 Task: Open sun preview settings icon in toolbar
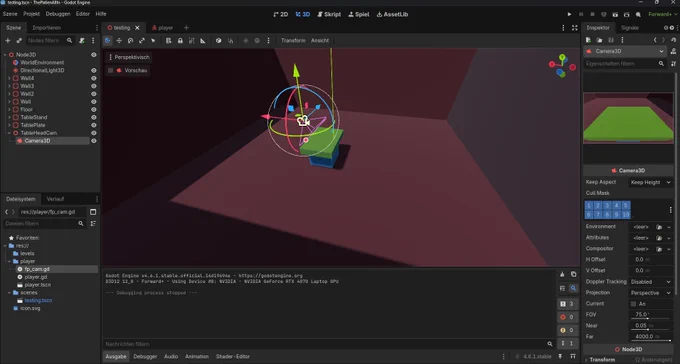(x=245, y=40)
